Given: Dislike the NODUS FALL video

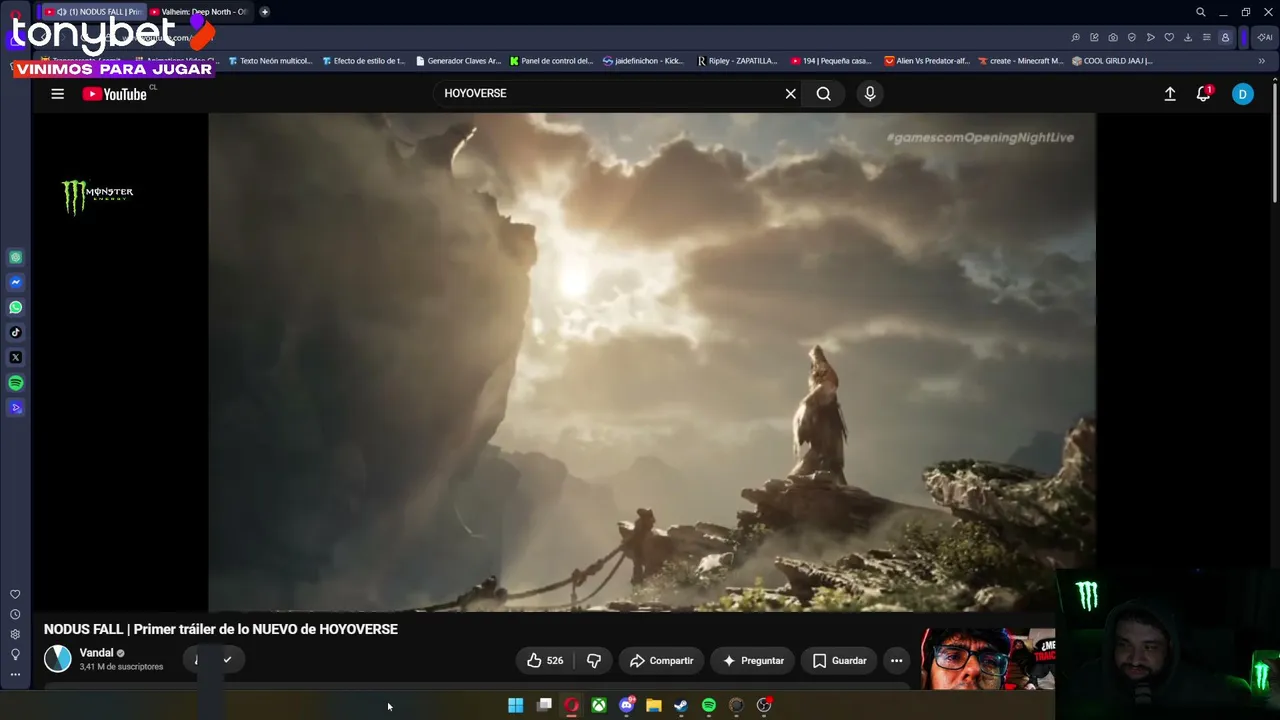Looking at the screenshot, I should click(x=594, y=661).
